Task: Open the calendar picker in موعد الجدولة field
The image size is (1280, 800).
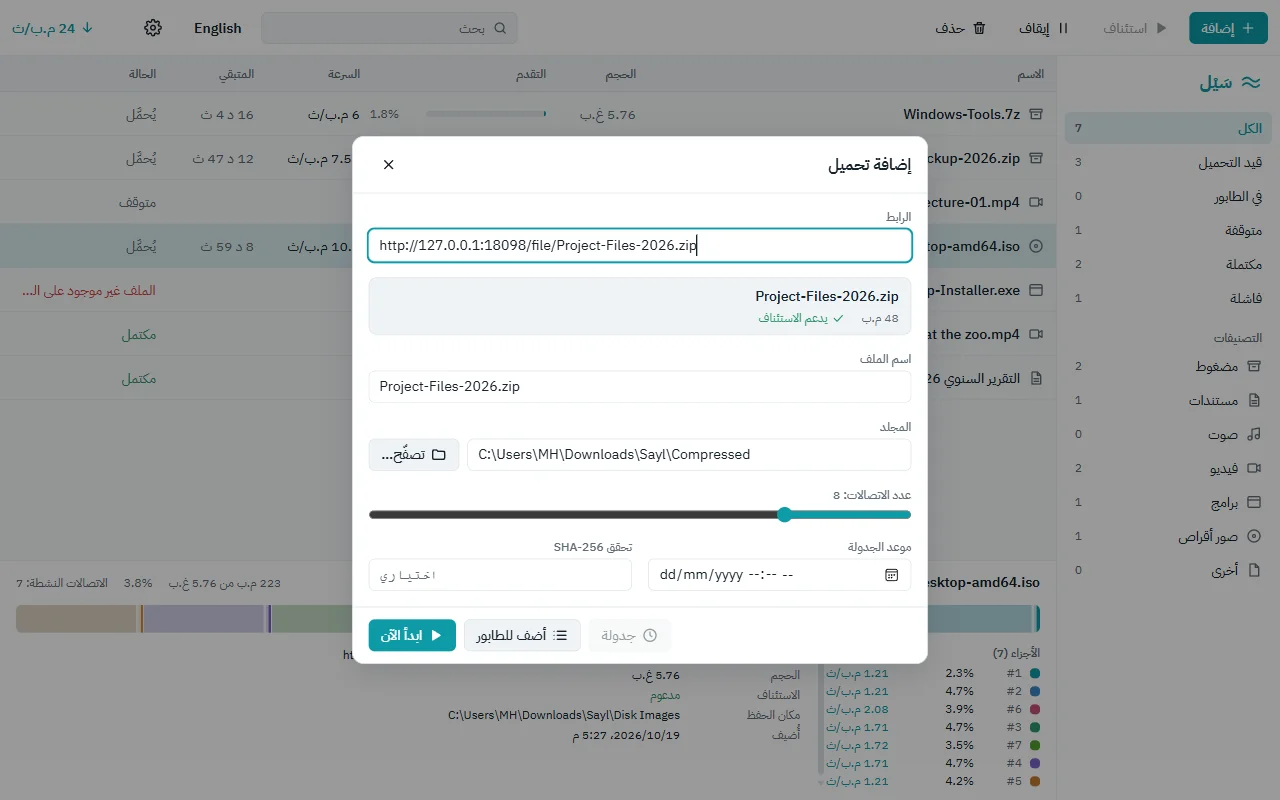Action: pos(891,575)
